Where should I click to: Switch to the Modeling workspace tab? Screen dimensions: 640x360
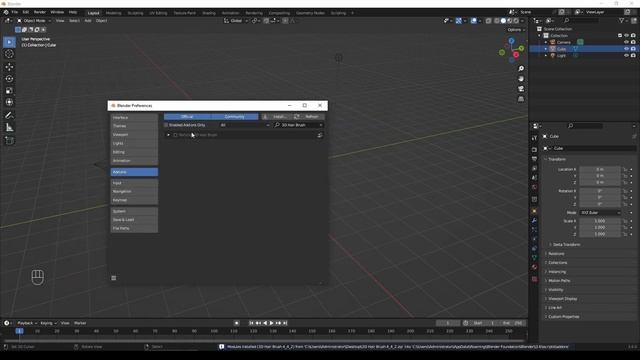[x=113, y=13]
